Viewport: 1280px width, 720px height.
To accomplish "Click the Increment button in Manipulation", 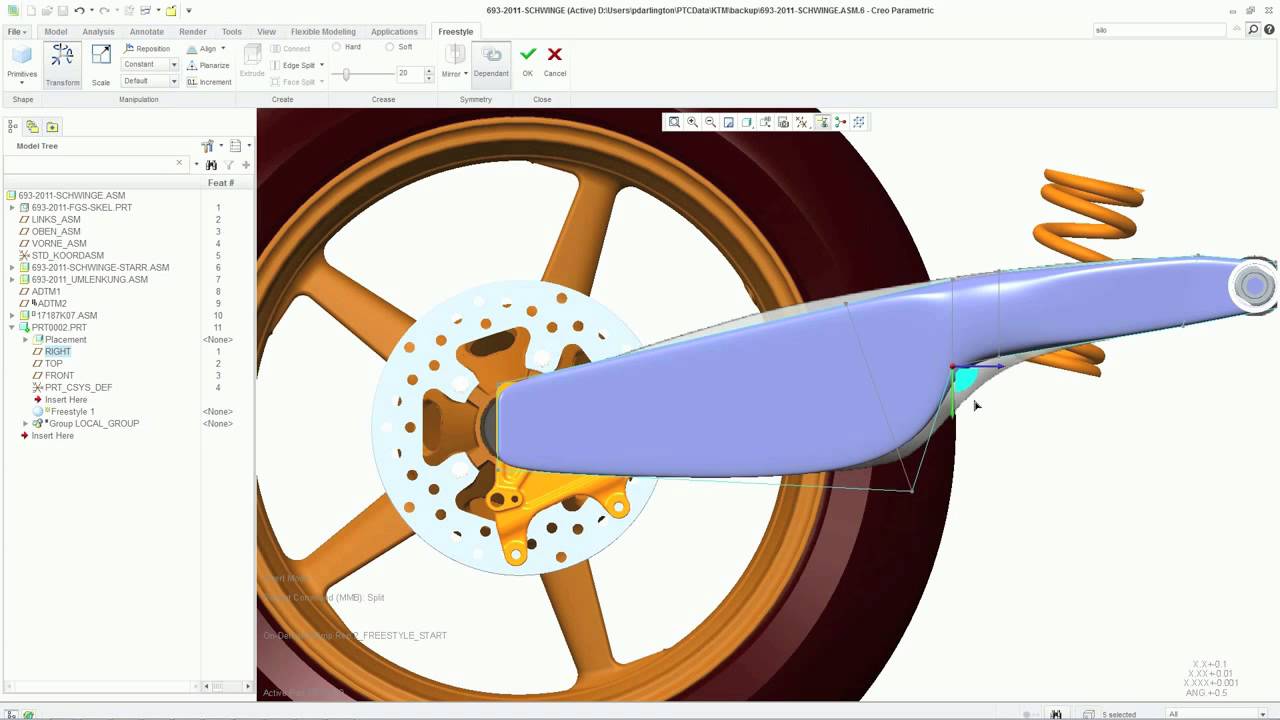I will (208, 82).
